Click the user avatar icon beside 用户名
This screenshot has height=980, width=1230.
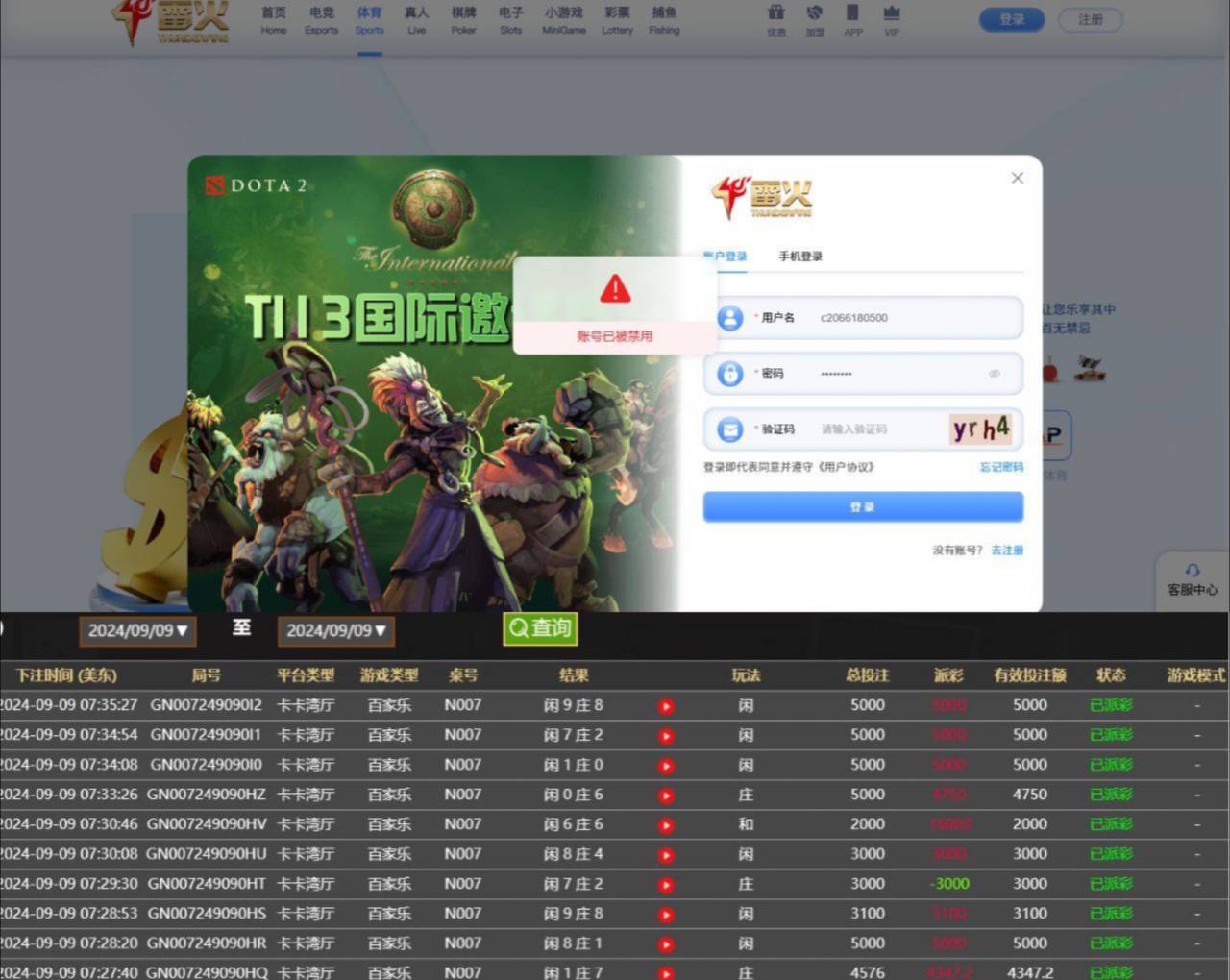(x=730, y=318)
